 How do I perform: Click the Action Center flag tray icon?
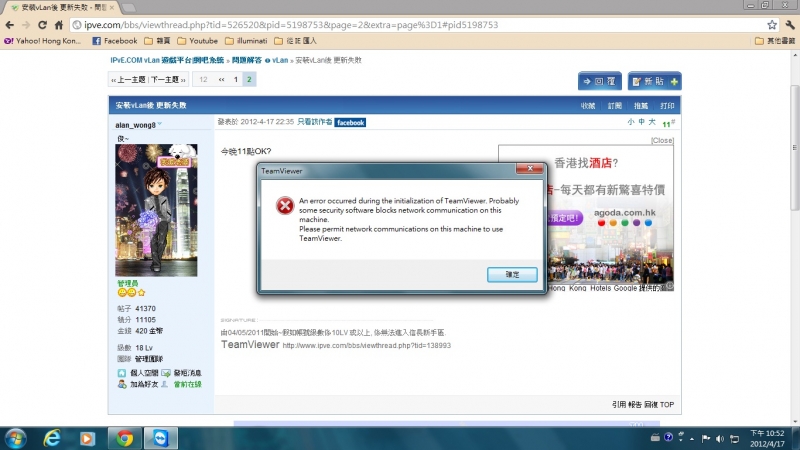tap(706, 438)
